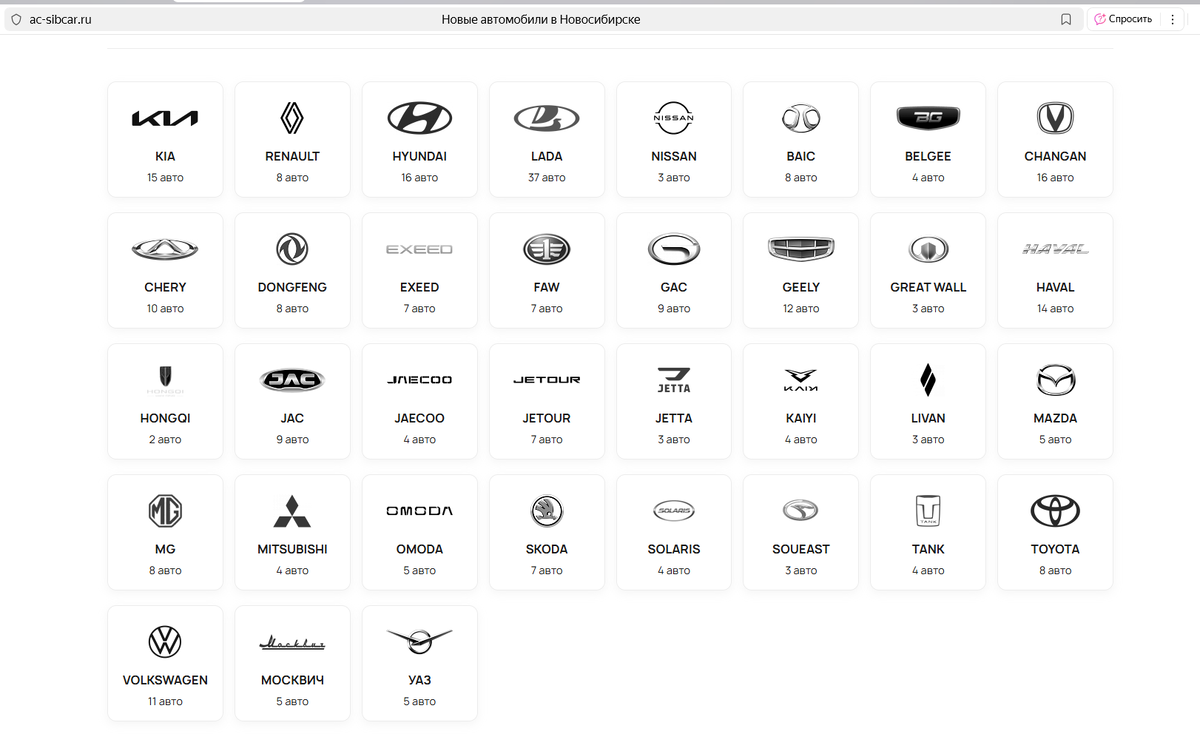1200x734 pixels.
Task: Click the Jaecoo wordmark logo
Action: point(419,380)
